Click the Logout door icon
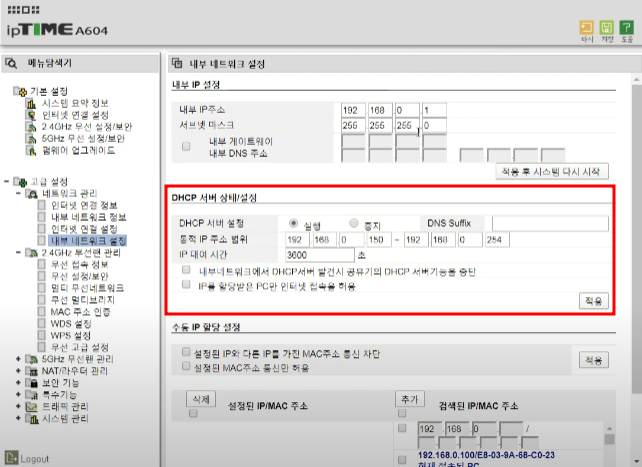Image resolution: width=642 pixels, height=467 pixels. click(11, 458)
